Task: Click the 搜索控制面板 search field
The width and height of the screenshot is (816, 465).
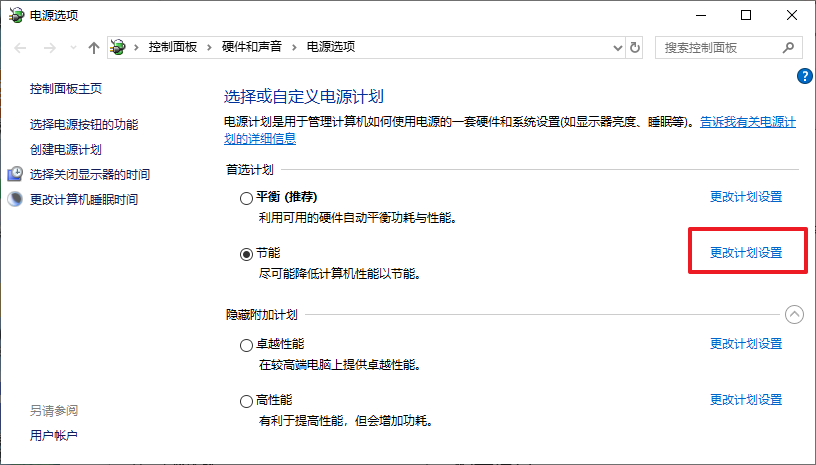Action: (718, 47)
